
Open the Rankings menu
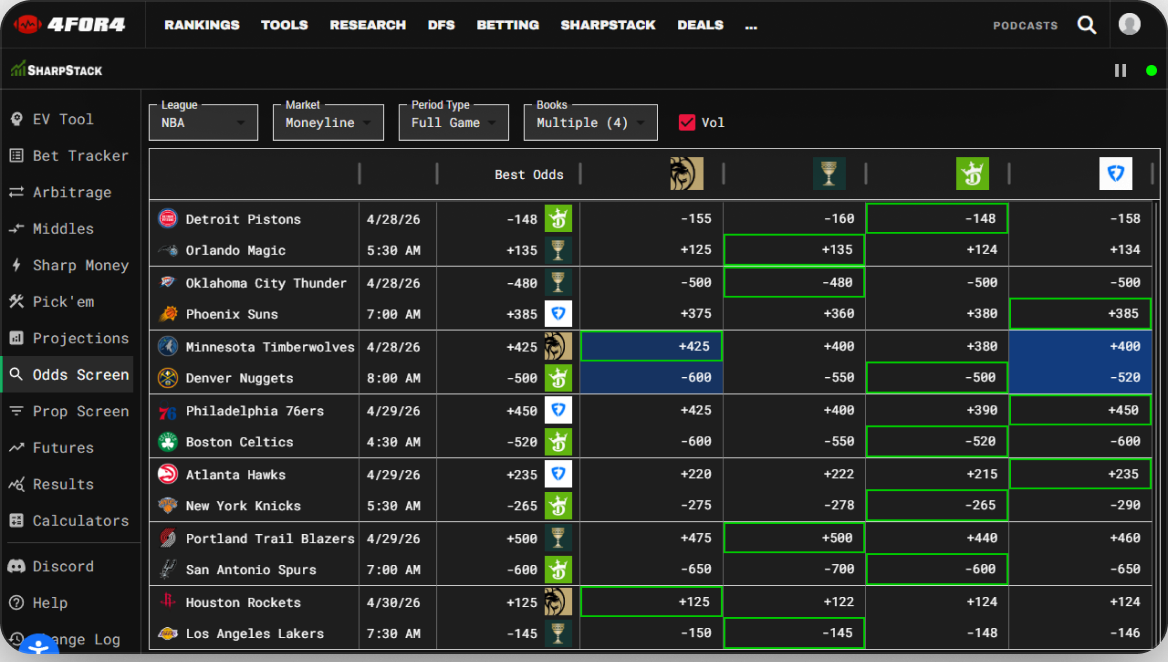[202, 25]
